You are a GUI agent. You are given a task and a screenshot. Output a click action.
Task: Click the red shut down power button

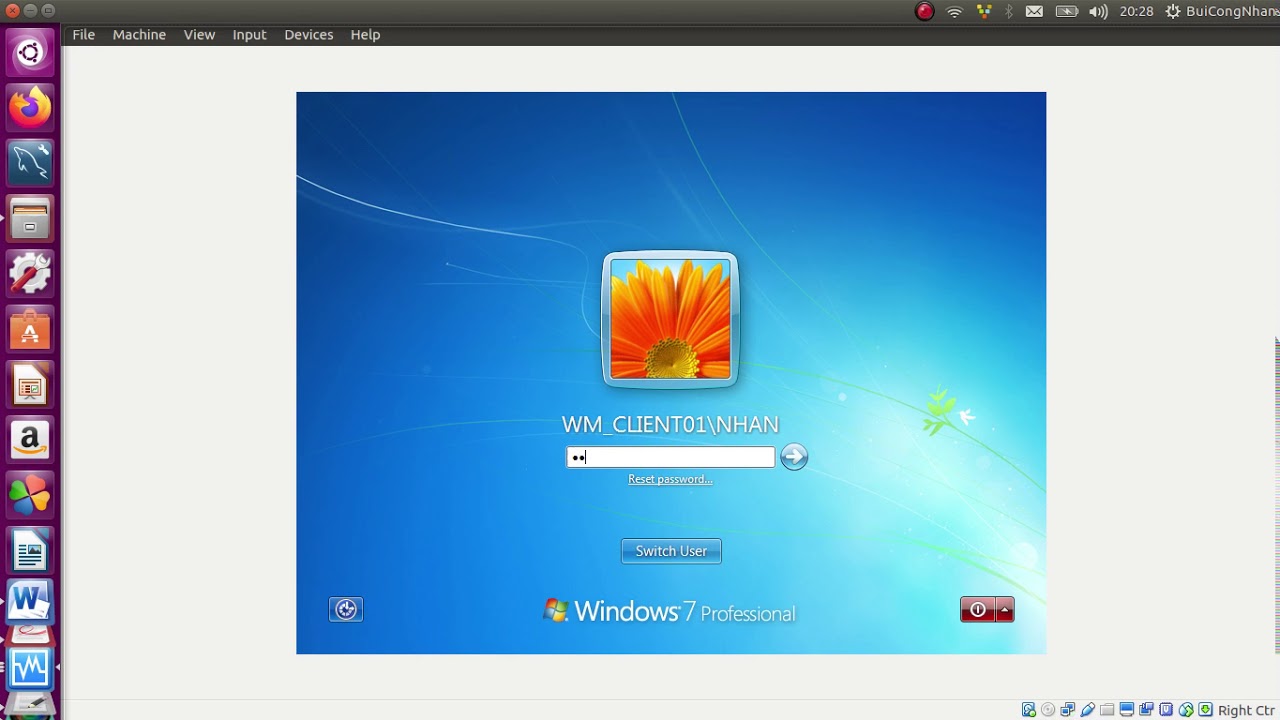pos(978,609)
